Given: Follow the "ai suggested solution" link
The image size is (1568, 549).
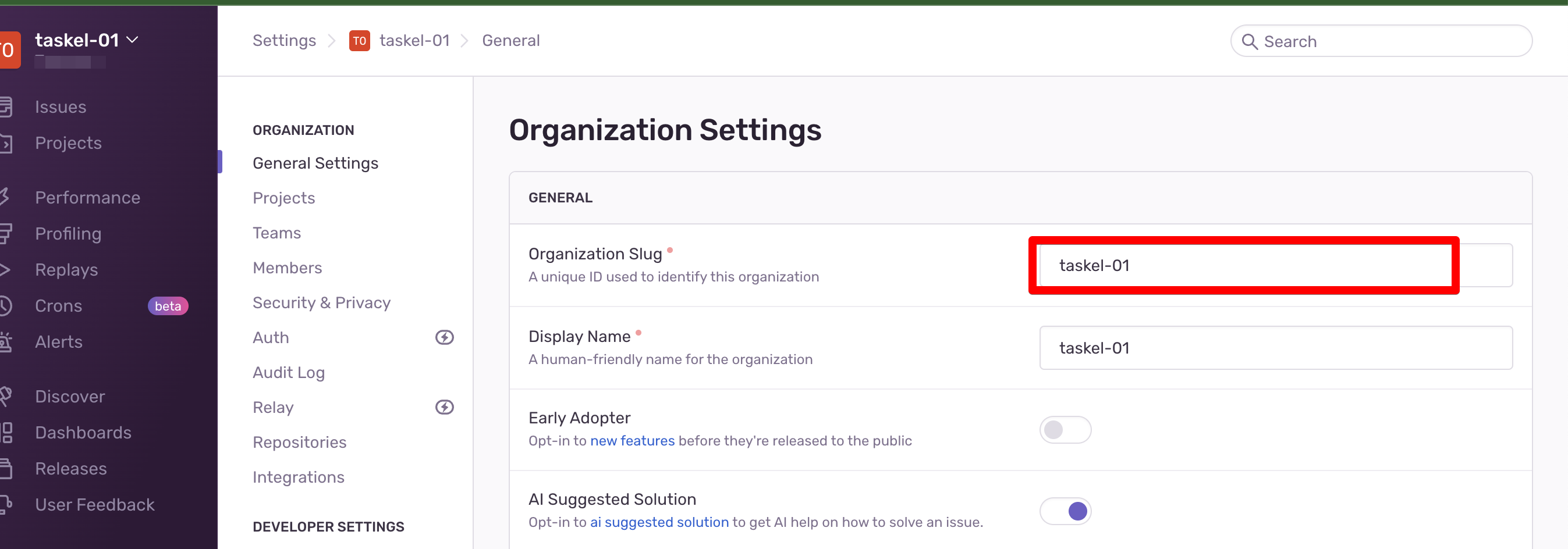Looking at the screenshot, I should click(659, 522).
